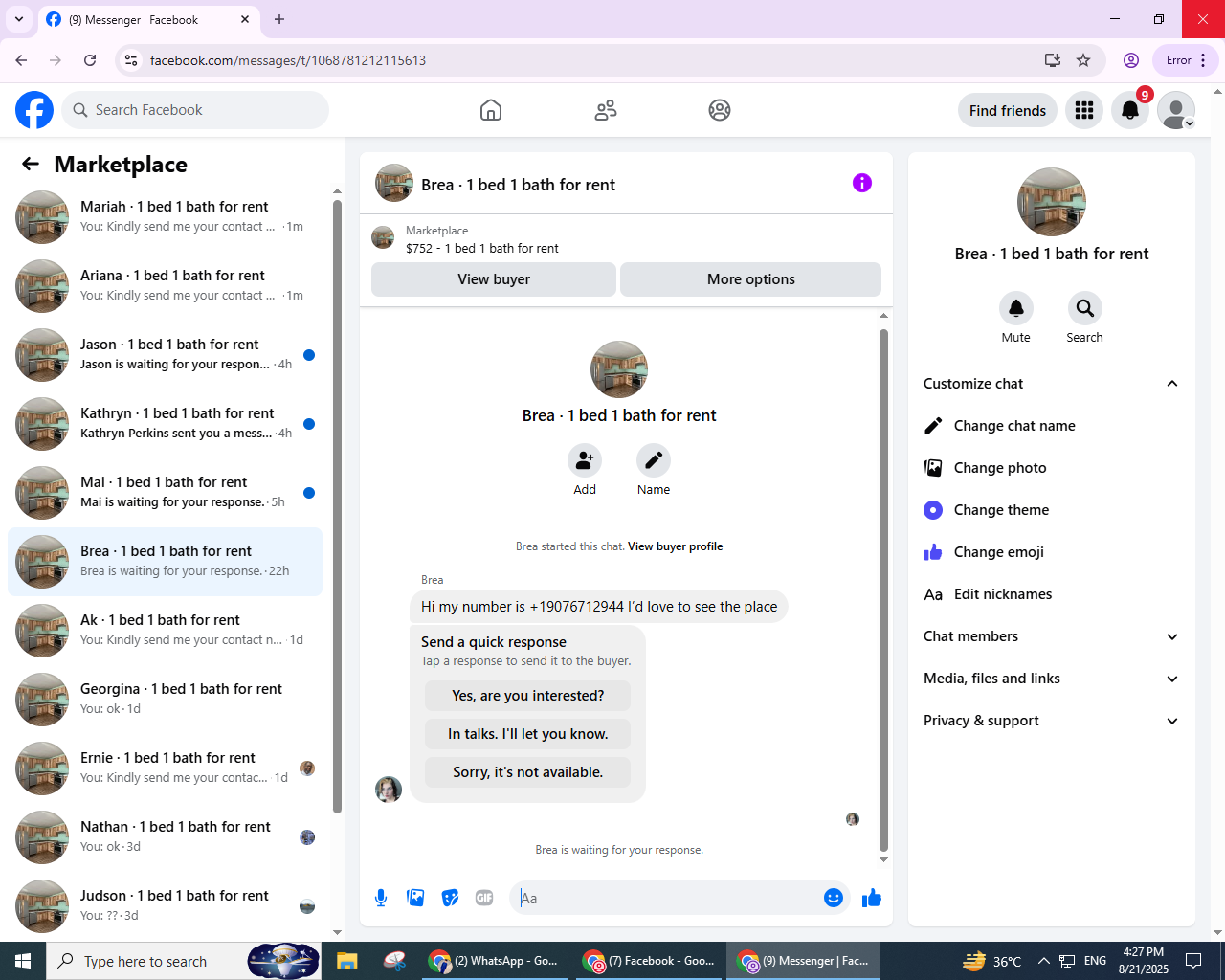The image size is (1225, 980).
Task: Mute the Brea conversation
Action: [x=1016, y=308]
